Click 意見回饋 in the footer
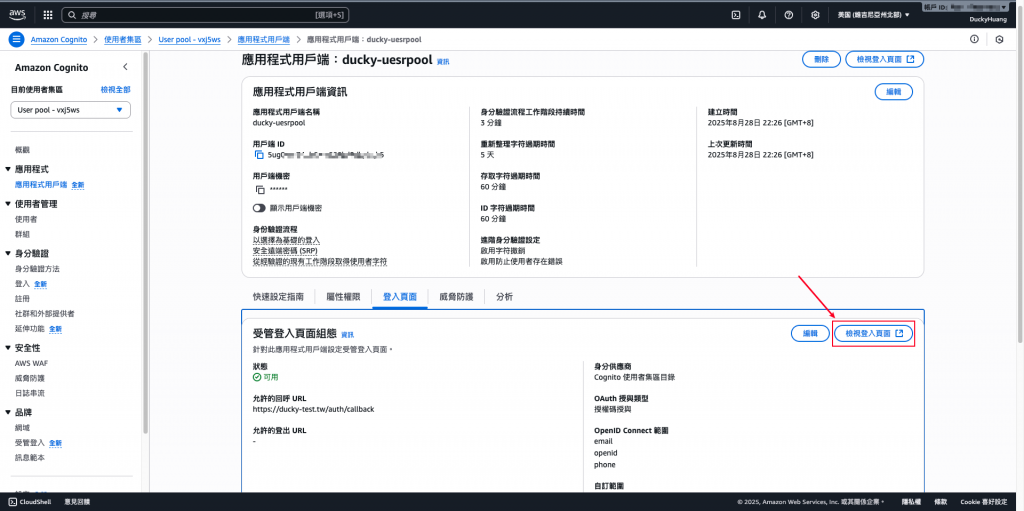This screenshot has width=1024, height=511. click(77, 502)
